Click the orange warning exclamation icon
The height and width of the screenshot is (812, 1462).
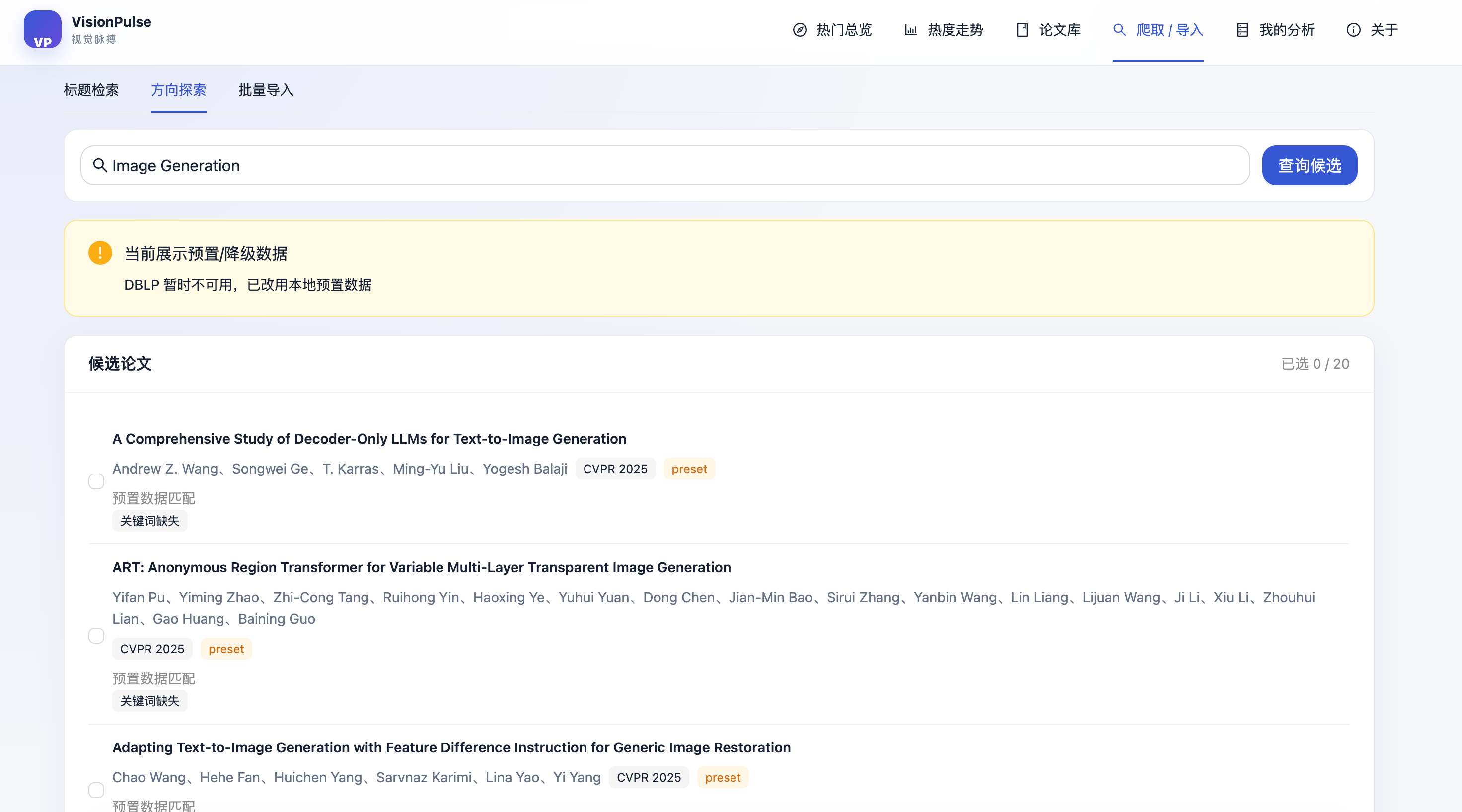point(100,253)
